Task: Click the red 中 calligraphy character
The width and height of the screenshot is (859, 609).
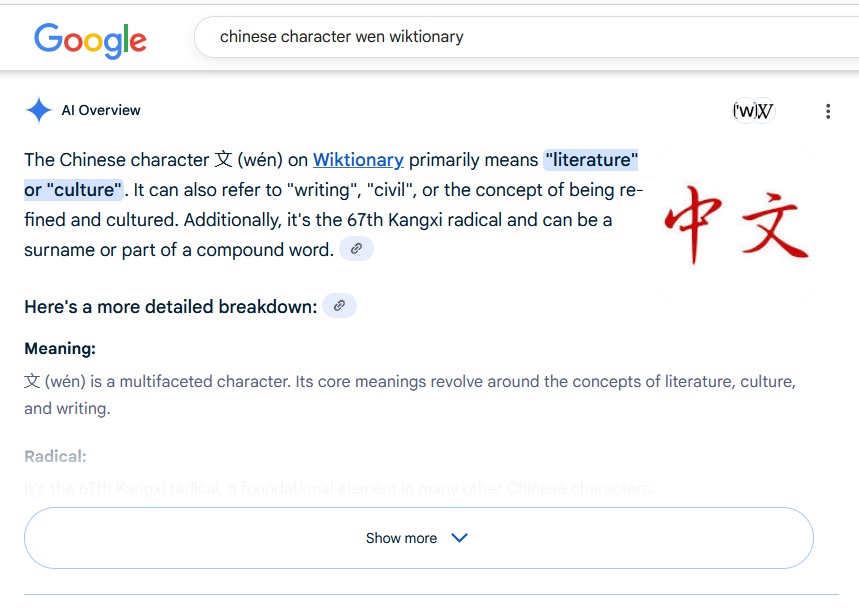Action: pos(696,222)
